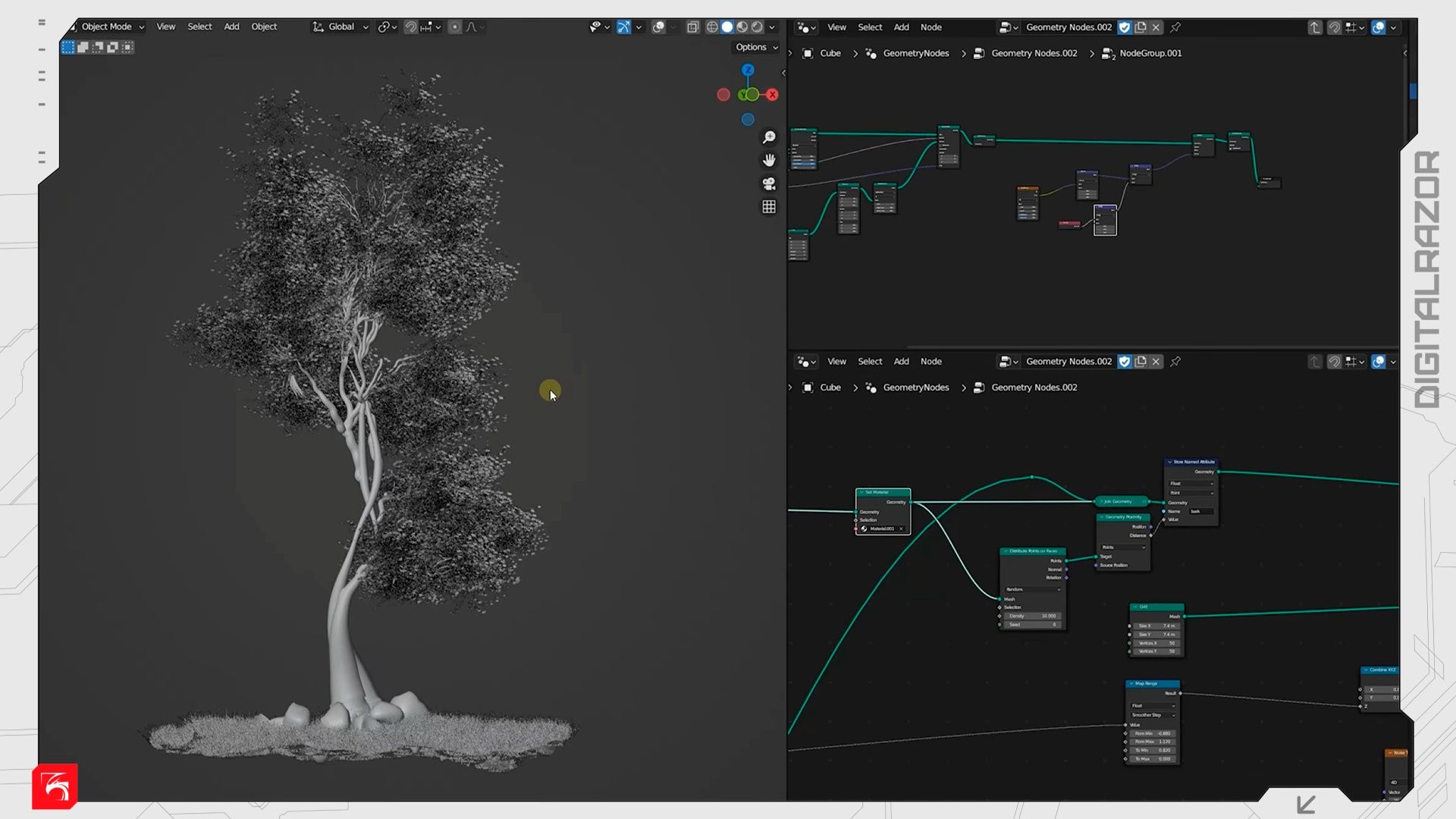Click the hand pan-view icon
Viewport: 1456px width, 819px height.
pyautogui.click(x=769, y=160)
